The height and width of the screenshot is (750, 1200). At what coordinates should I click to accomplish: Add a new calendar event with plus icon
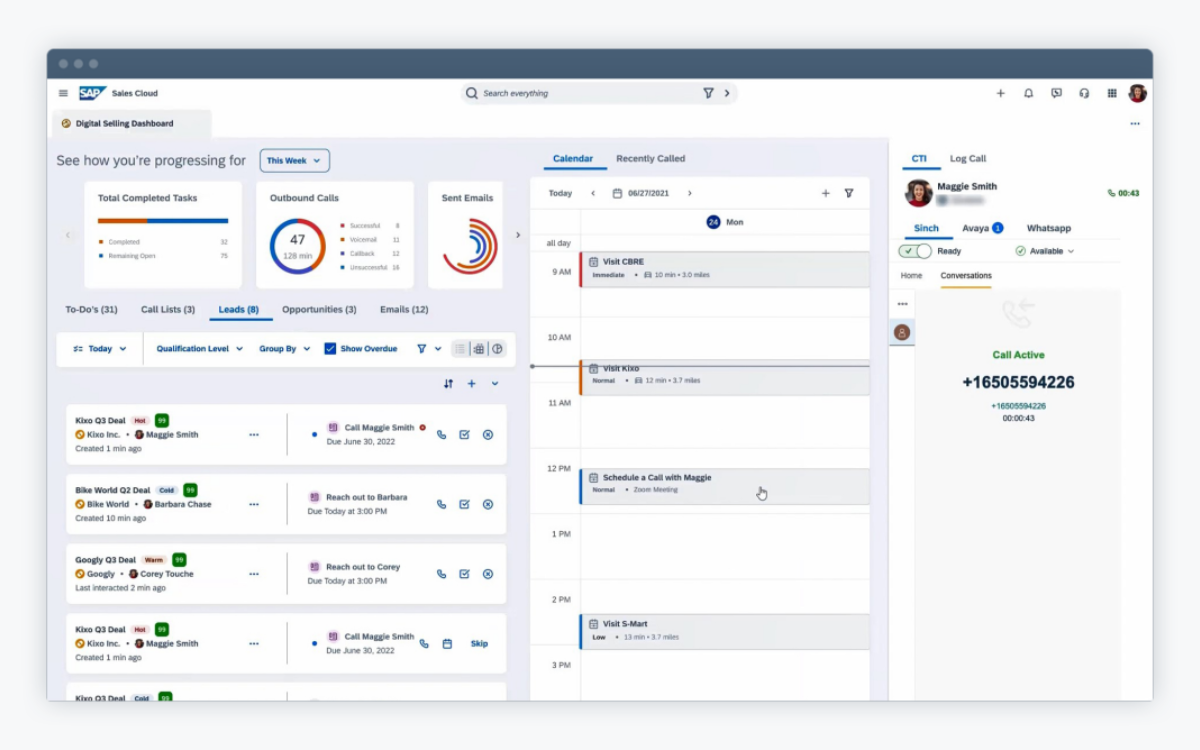click(826, 193)
